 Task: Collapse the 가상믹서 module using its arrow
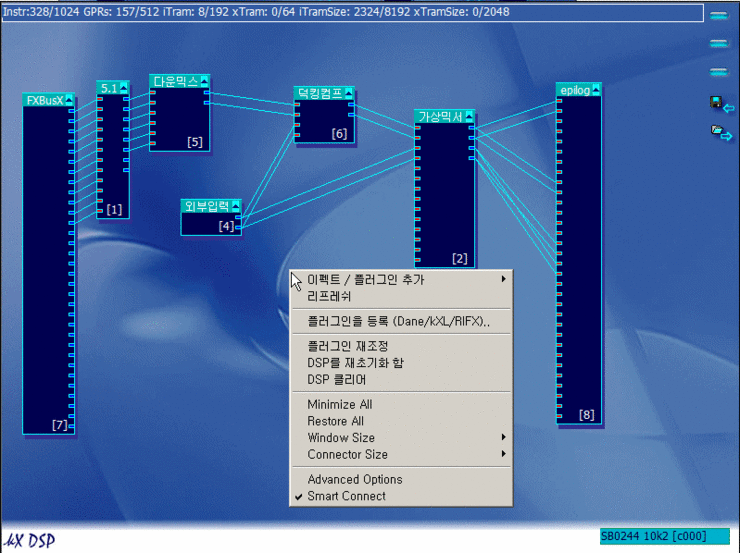coord(469,117)
